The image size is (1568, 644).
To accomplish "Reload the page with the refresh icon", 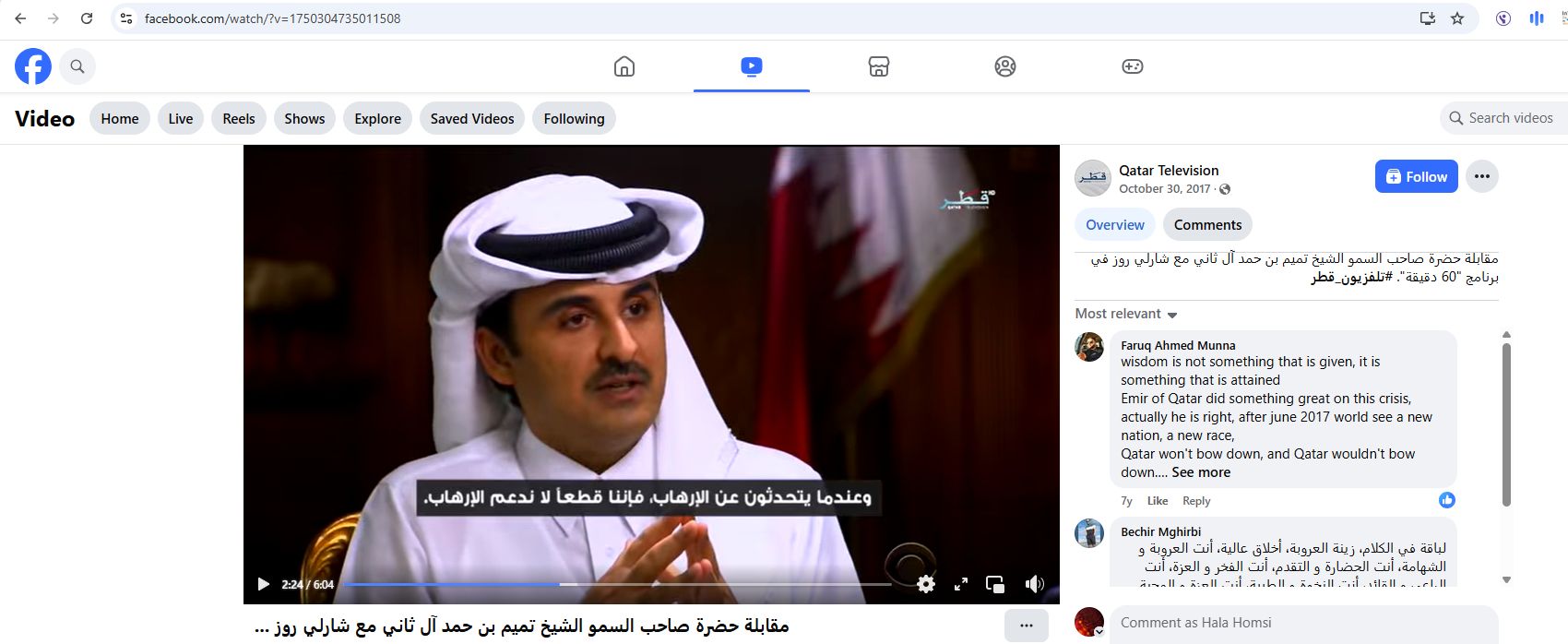I will (x=87, y=18).
